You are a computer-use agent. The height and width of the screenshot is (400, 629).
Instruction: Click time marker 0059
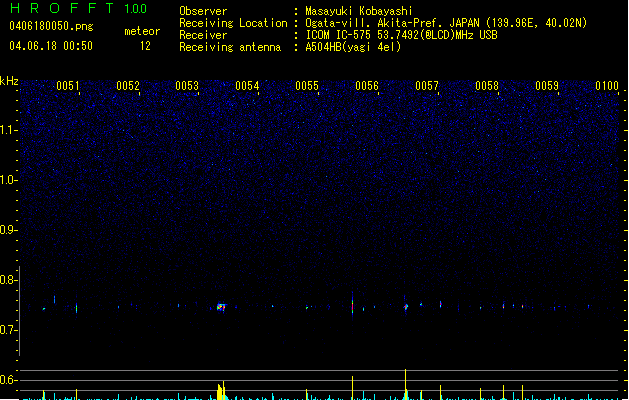click(547, 86)
